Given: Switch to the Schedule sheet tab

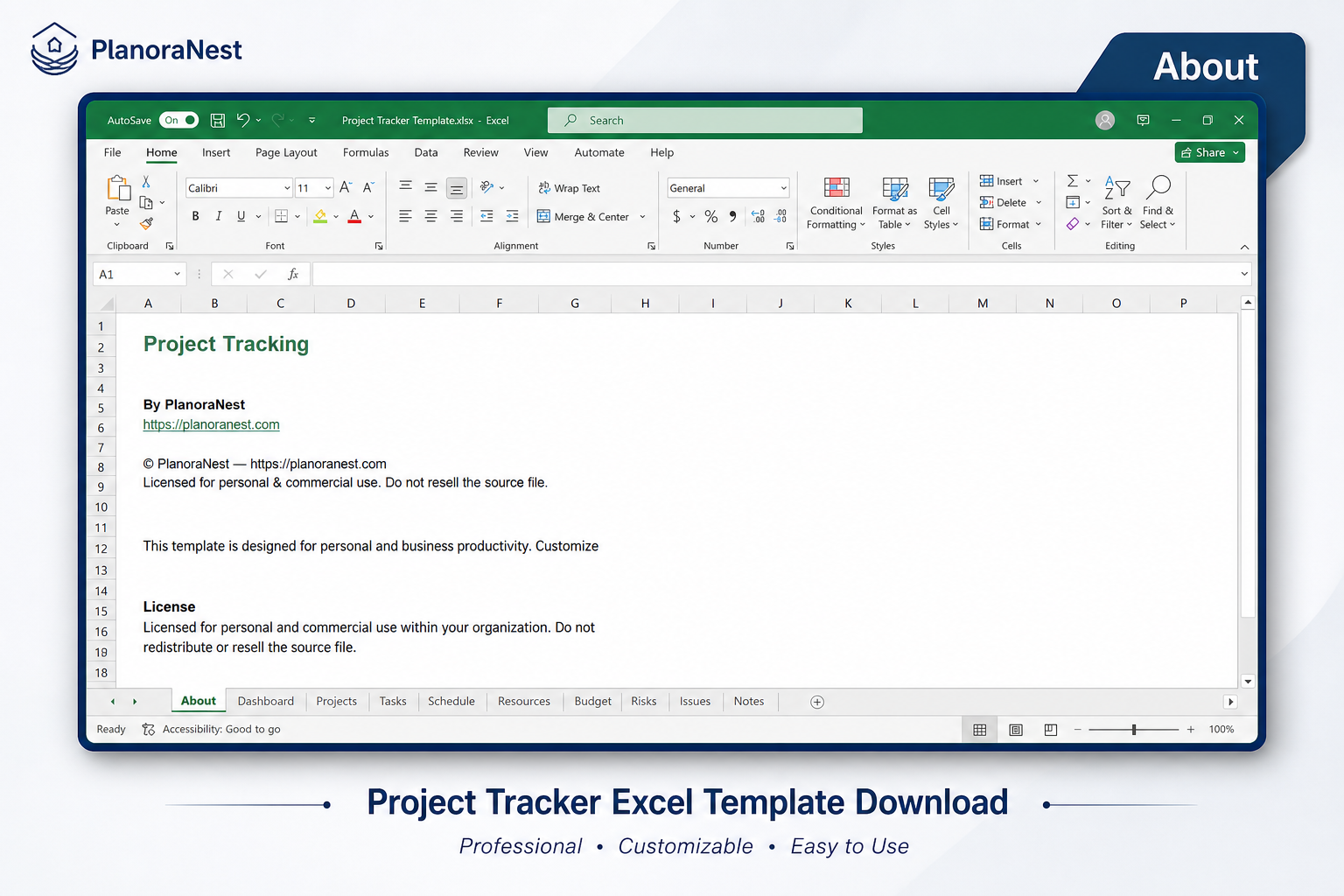Looking at the screenshot, I should [x=451, y=701].
